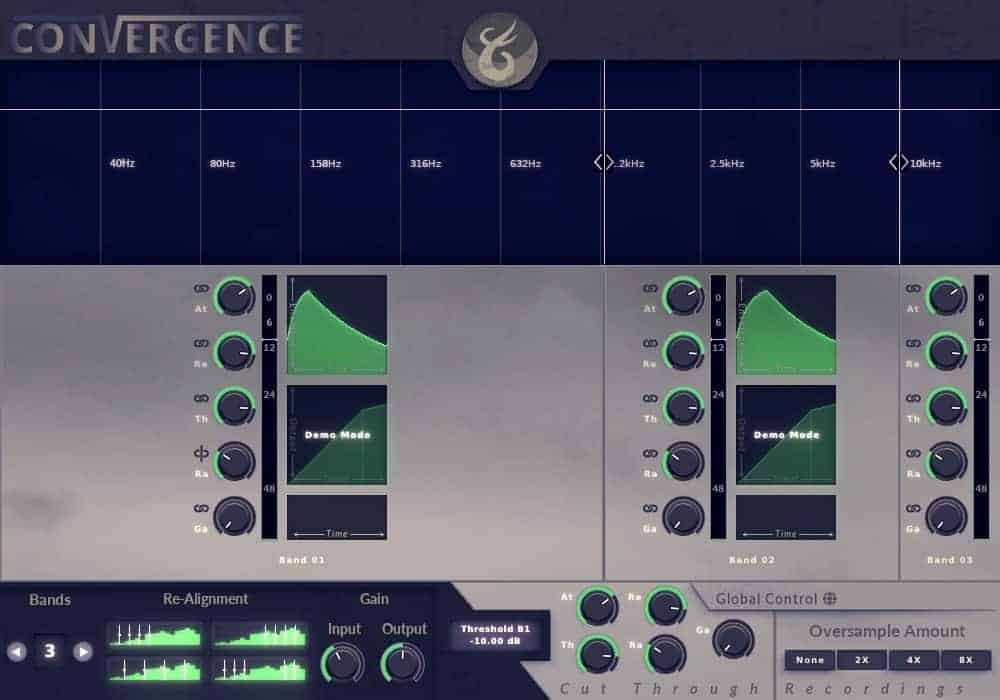Click the crossover handle near 1.2kHz

[x=603, y=162]
